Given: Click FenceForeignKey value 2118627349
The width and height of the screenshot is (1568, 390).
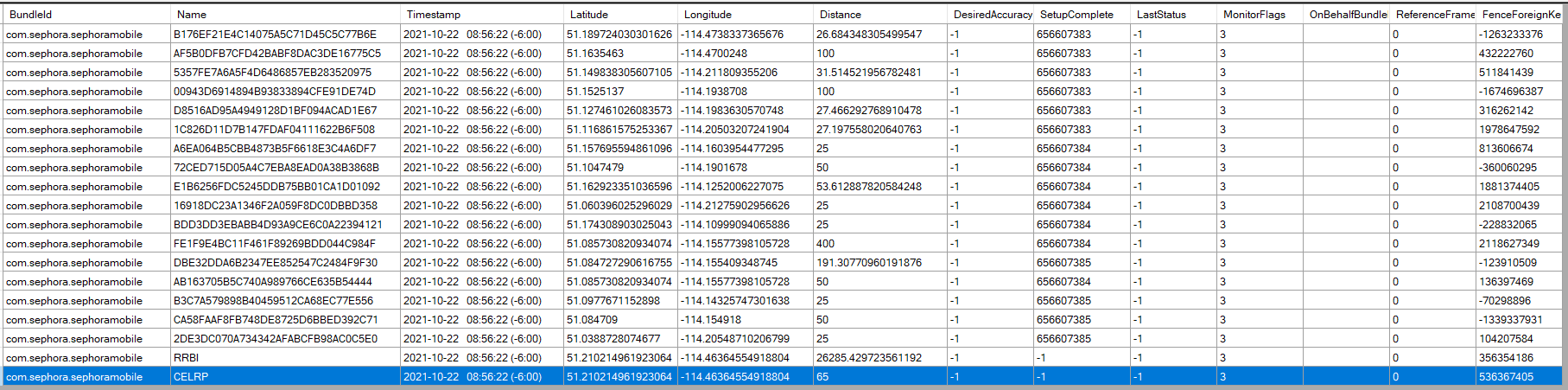Looking at the screenshot, I should (x=1508, y=244).
